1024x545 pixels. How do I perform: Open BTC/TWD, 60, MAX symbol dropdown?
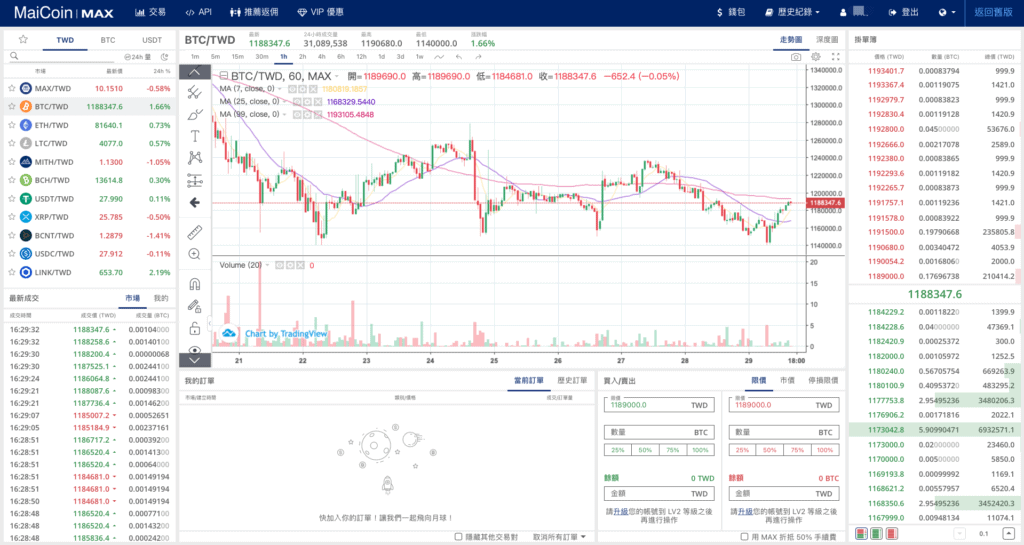coord(337,76)
